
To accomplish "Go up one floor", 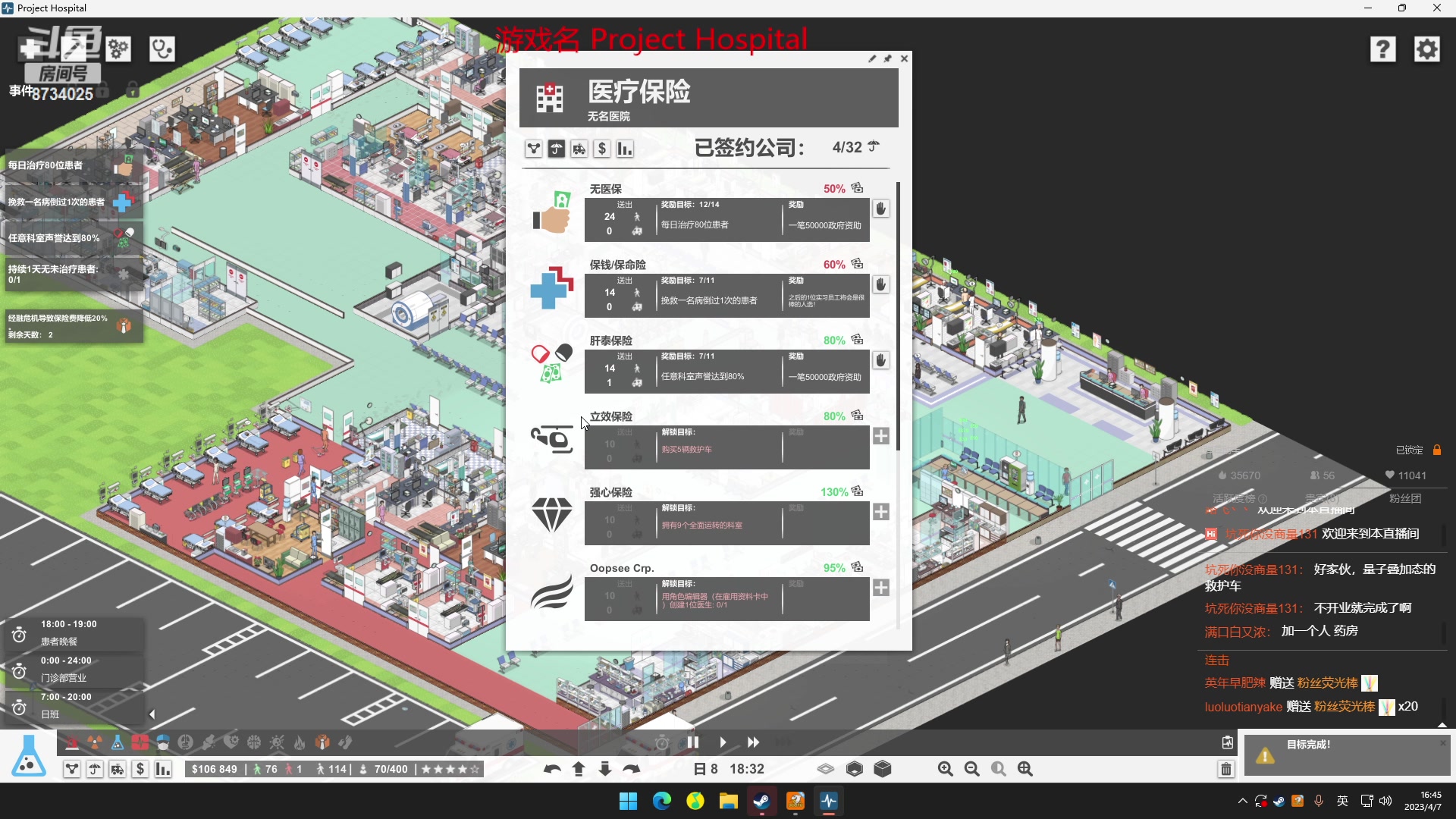I will [x=579, y=769].
